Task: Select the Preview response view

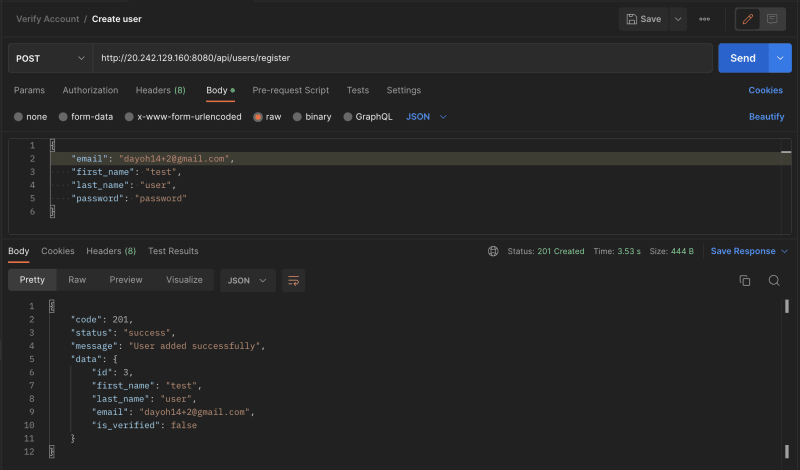Action: pyautogui.click(x=126, y=280)
